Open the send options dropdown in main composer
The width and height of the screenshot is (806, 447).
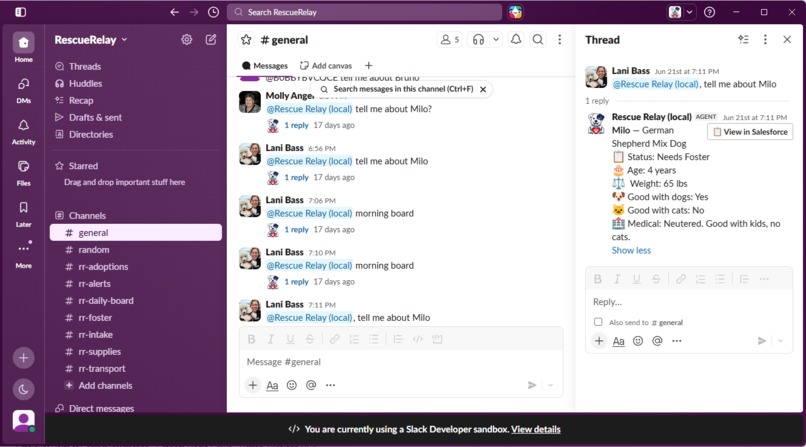550,385
